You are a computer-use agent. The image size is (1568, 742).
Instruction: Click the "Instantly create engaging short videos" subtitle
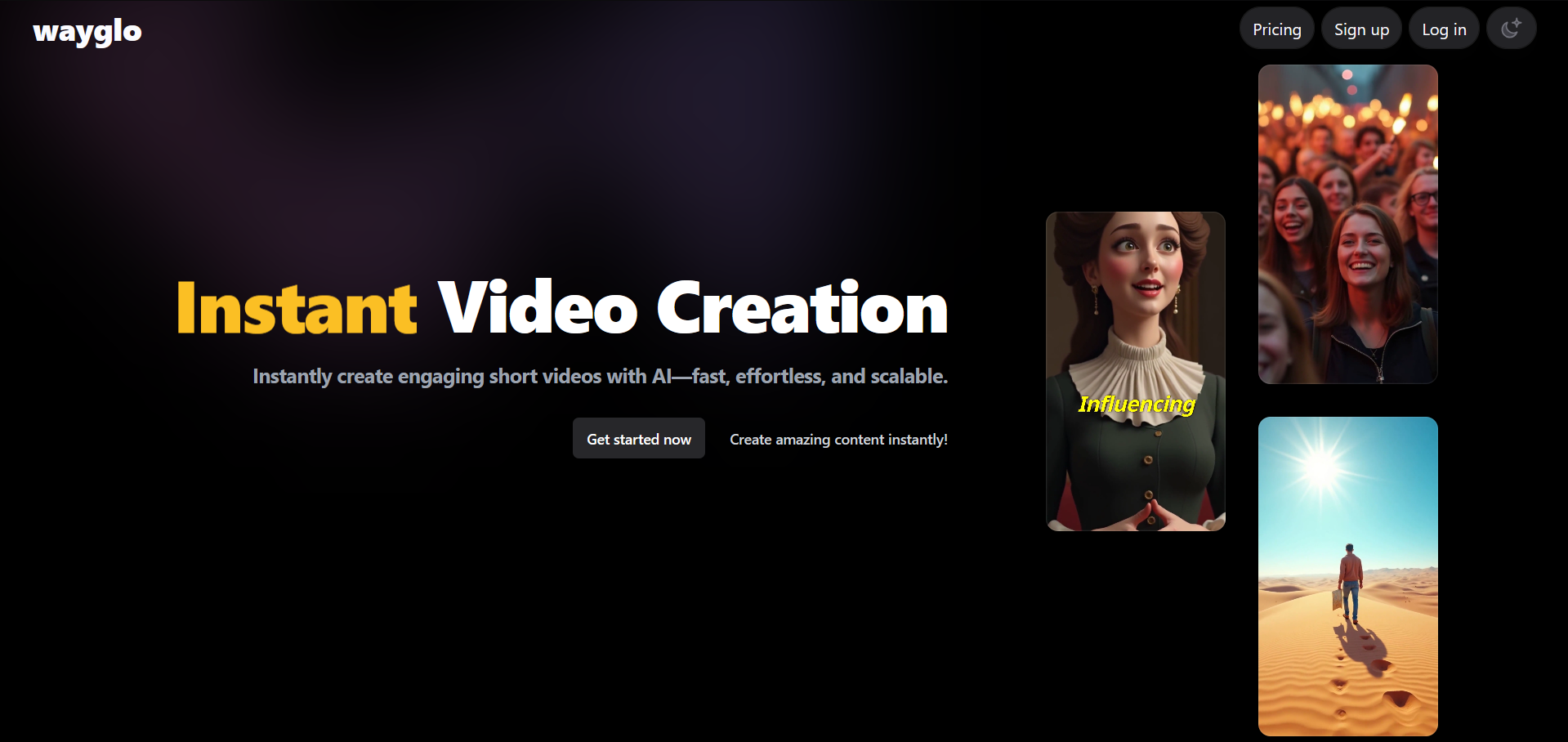click(600, 376)
